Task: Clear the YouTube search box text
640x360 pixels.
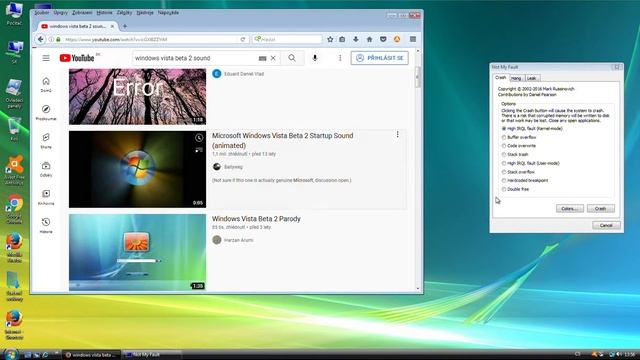Action: pos(273,58)
